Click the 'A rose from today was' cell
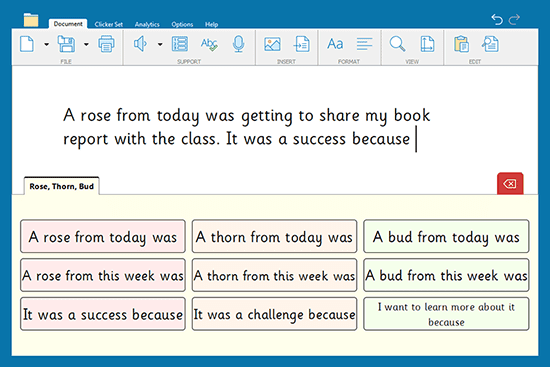Screen dimensions: 550x367 click(103, 236)
